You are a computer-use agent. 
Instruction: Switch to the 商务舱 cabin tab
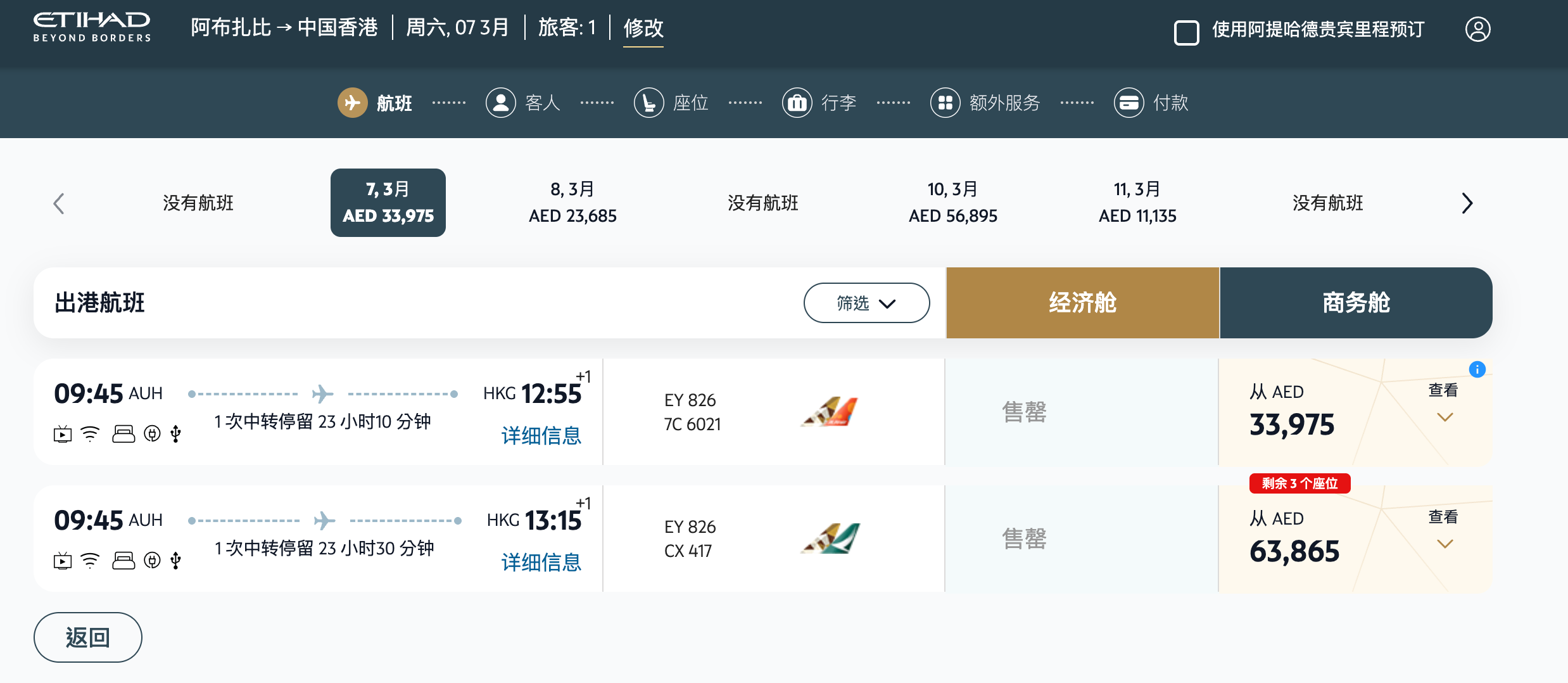1356,303
